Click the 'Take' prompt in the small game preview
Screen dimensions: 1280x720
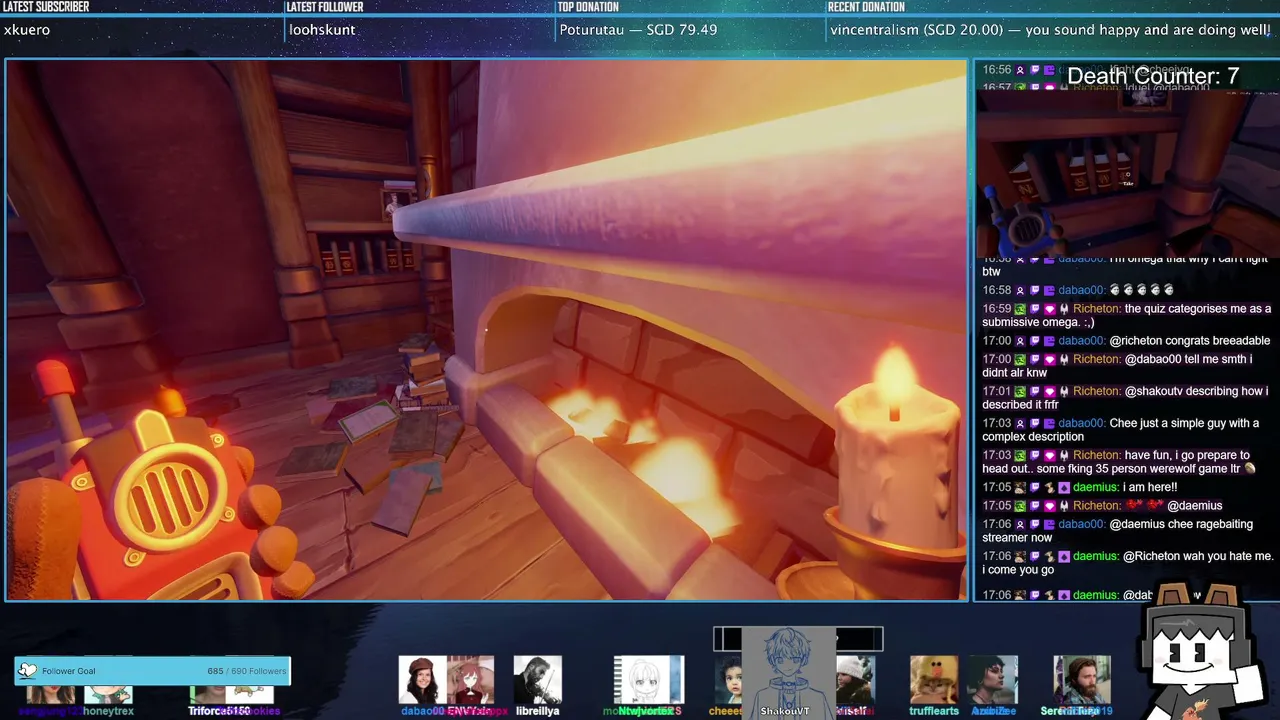[x=1128, y=183]
